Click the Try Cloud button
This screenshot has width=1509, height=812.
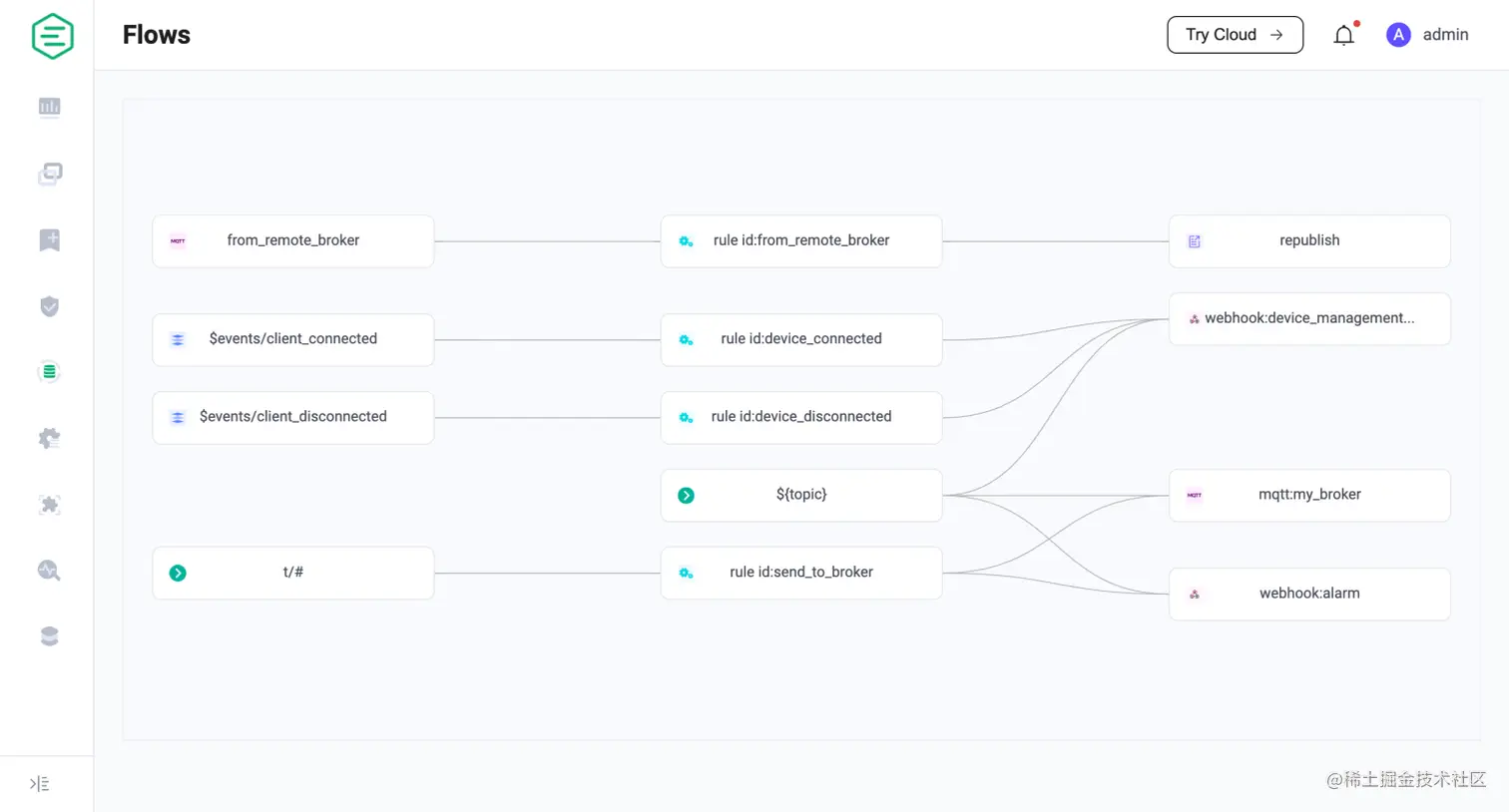click(1235, 34)
